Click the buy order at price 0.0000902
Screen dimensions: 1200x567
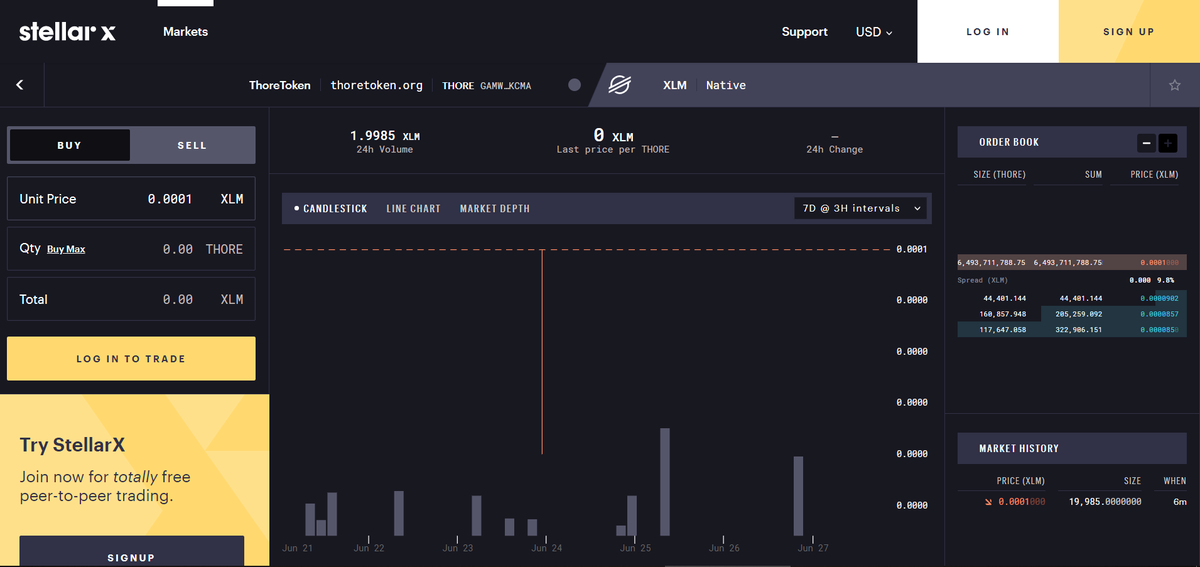click(1071, 298)
